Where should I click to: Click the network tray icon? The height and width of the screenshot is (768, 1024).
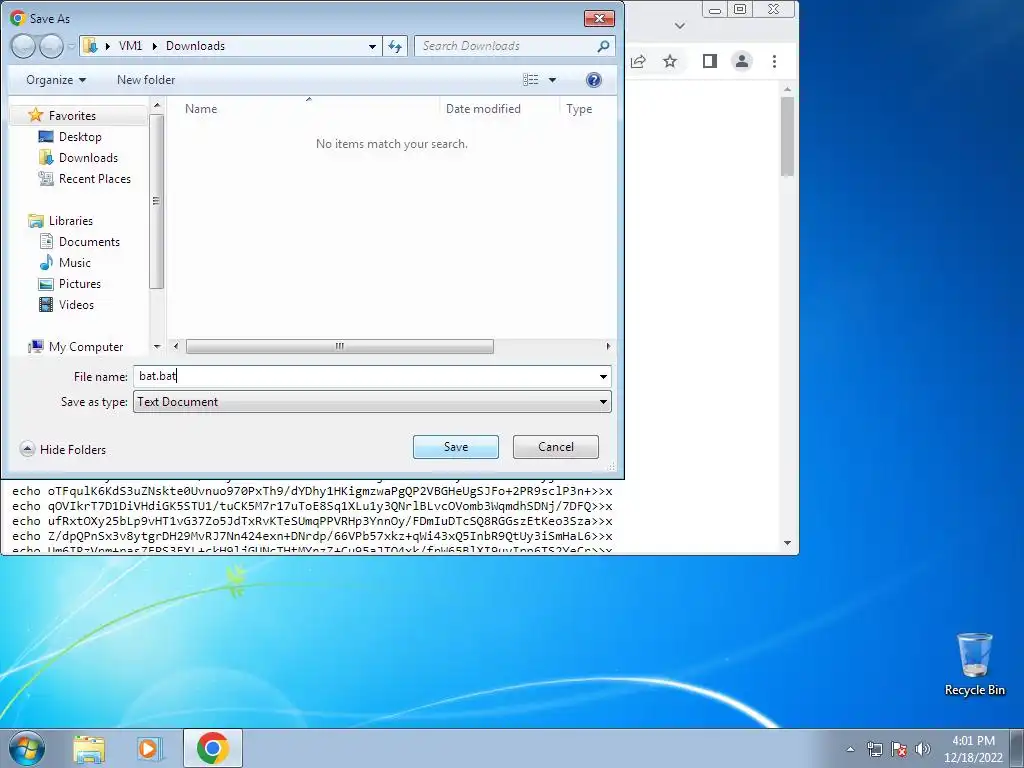(x=874, y=749)
